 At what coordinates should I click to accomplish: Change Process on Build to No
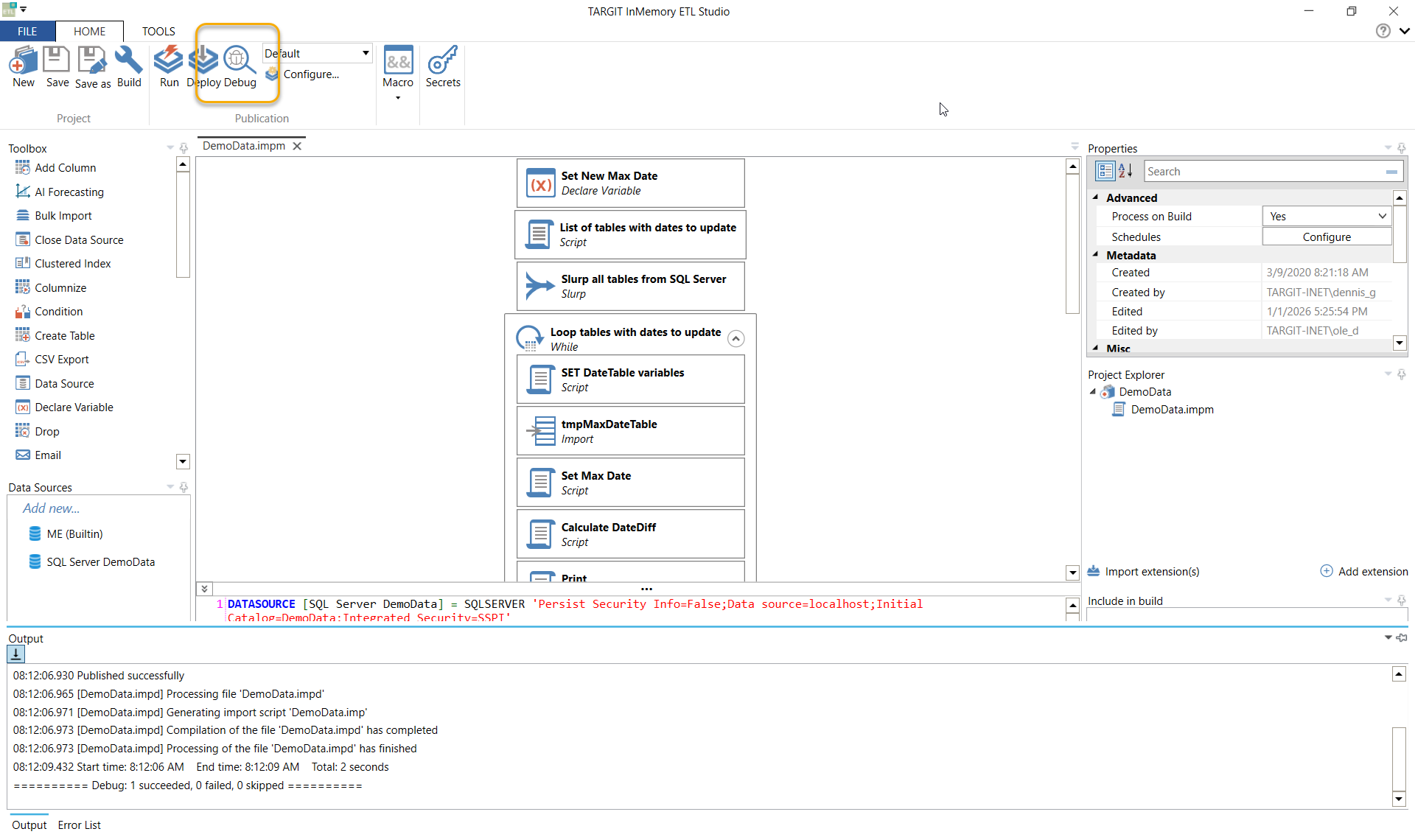(x=1381, y=216)
